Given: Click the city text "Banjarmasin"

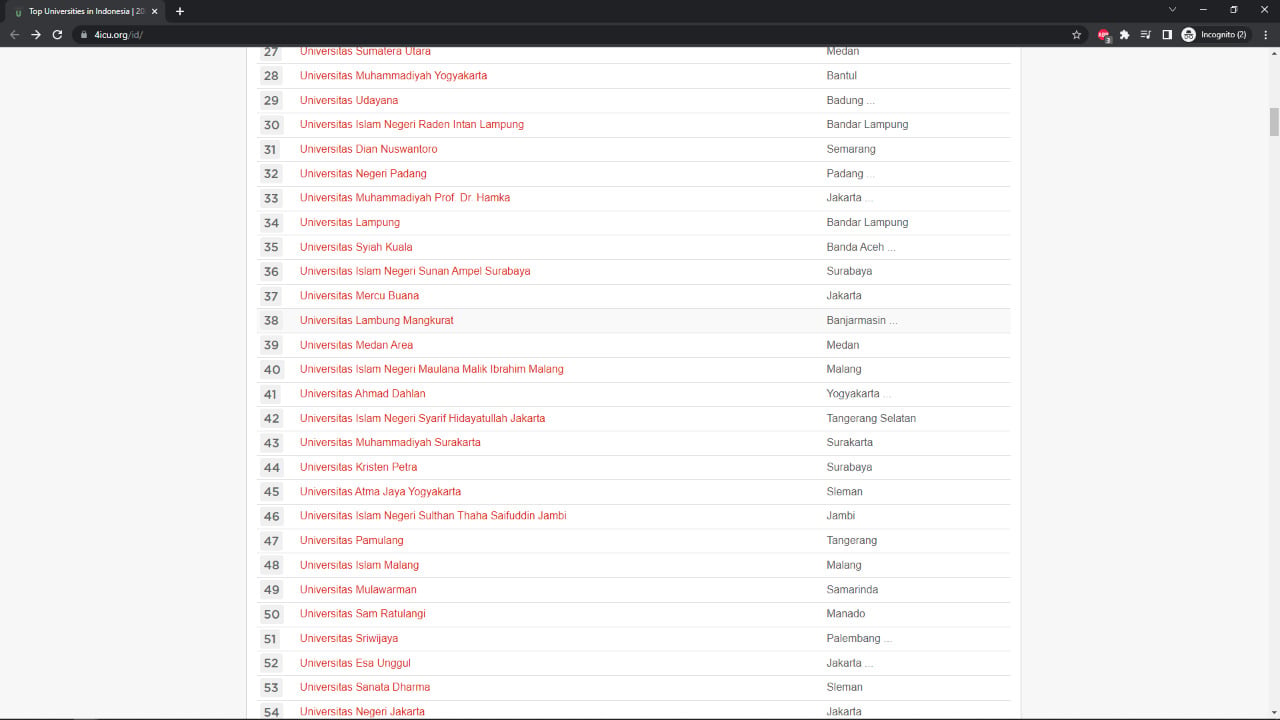Looking at the screenshot, I should pyautogui.click(x=856, y=320).
